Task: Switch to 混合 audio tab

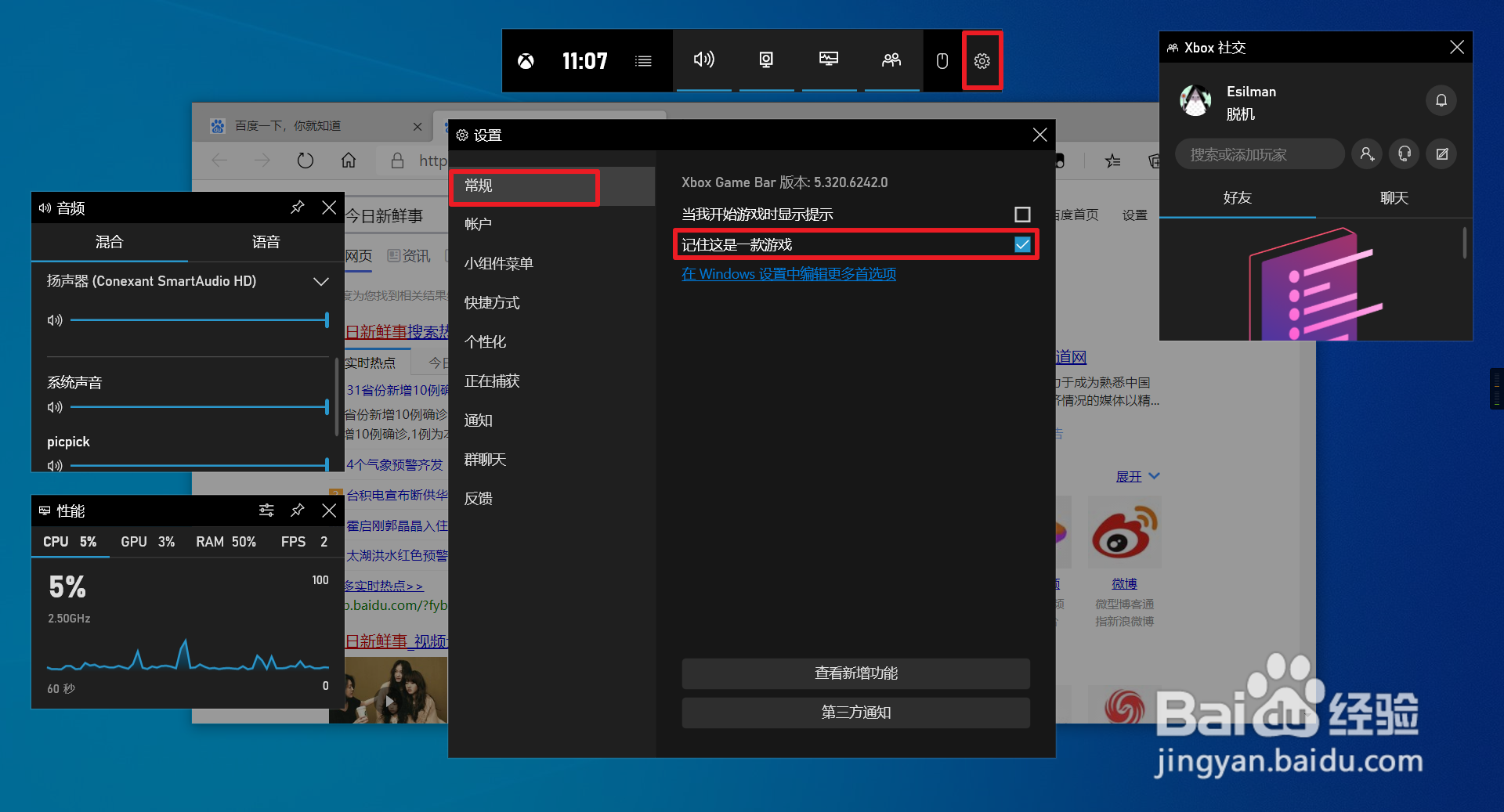Action: coord(110,242)
